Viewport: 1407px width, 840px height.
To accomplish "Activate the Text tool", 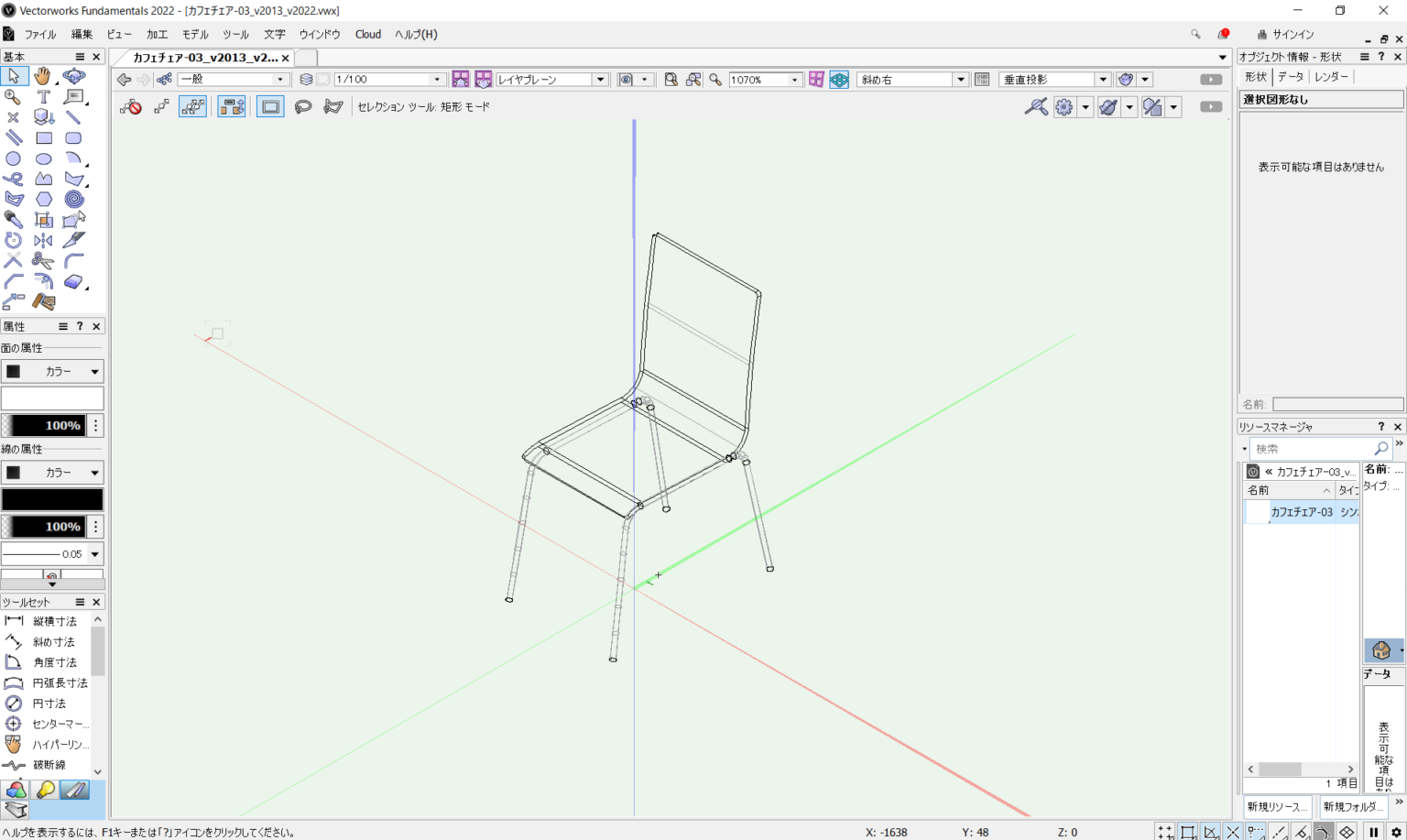I will click(x=43, y=97).
